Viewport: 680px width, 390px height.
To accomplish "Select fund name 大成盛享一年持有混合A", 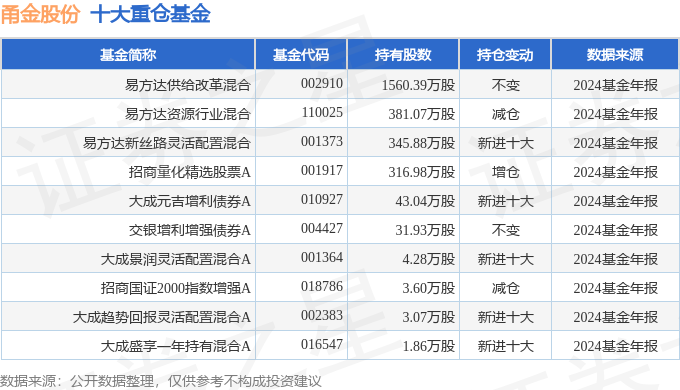I will point(176,346).
